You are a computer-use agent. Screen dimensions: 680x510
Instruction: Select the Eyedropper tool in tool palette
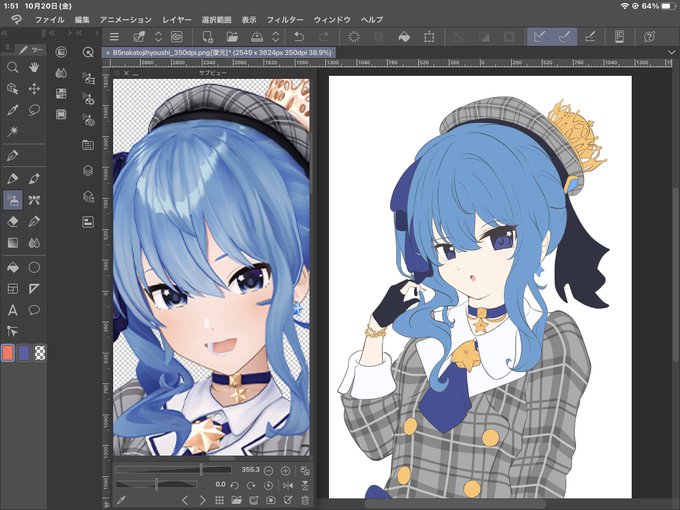point(13,110)
